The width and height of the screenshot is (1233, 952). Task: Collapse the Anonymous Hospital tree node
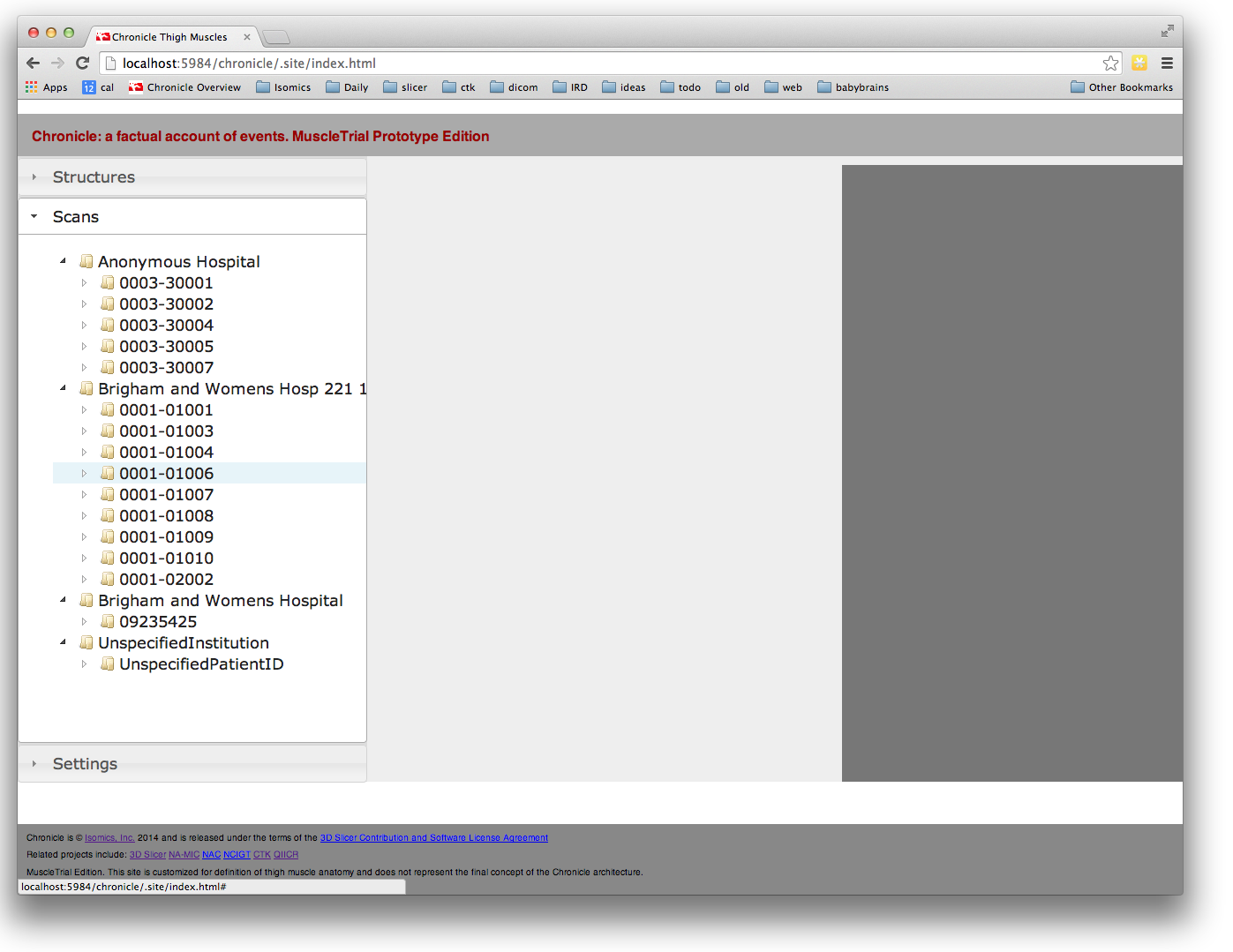[x=63, y=261]
